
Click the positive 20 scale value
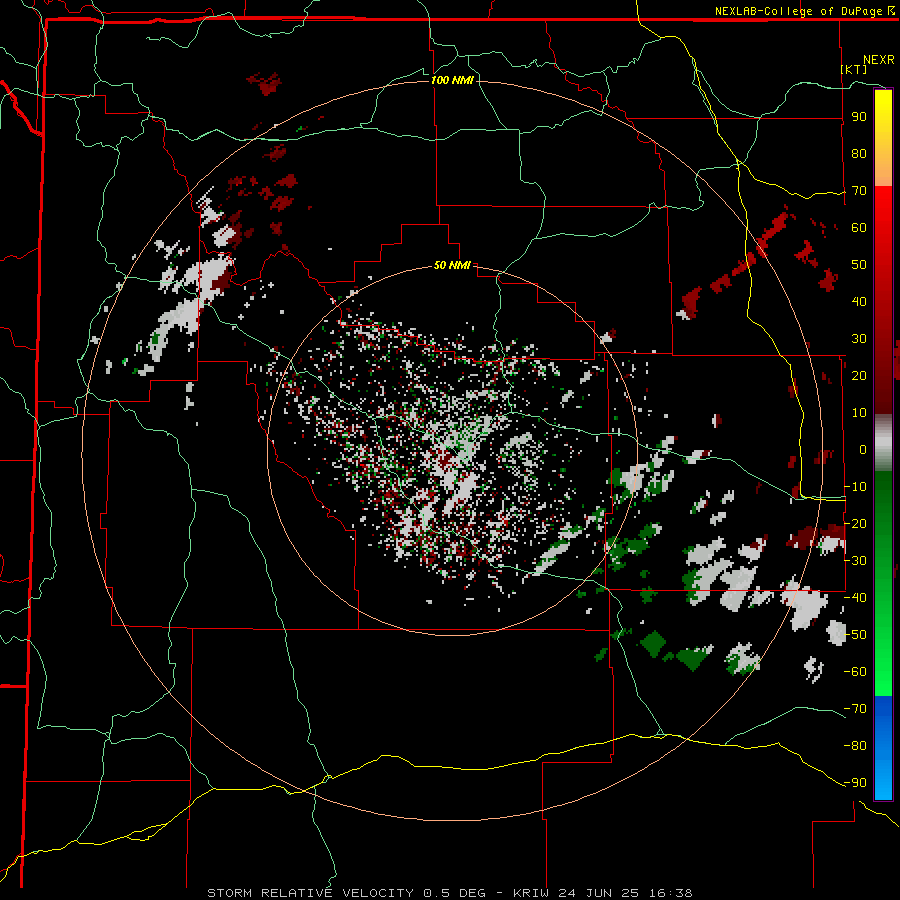coord(859,375)
